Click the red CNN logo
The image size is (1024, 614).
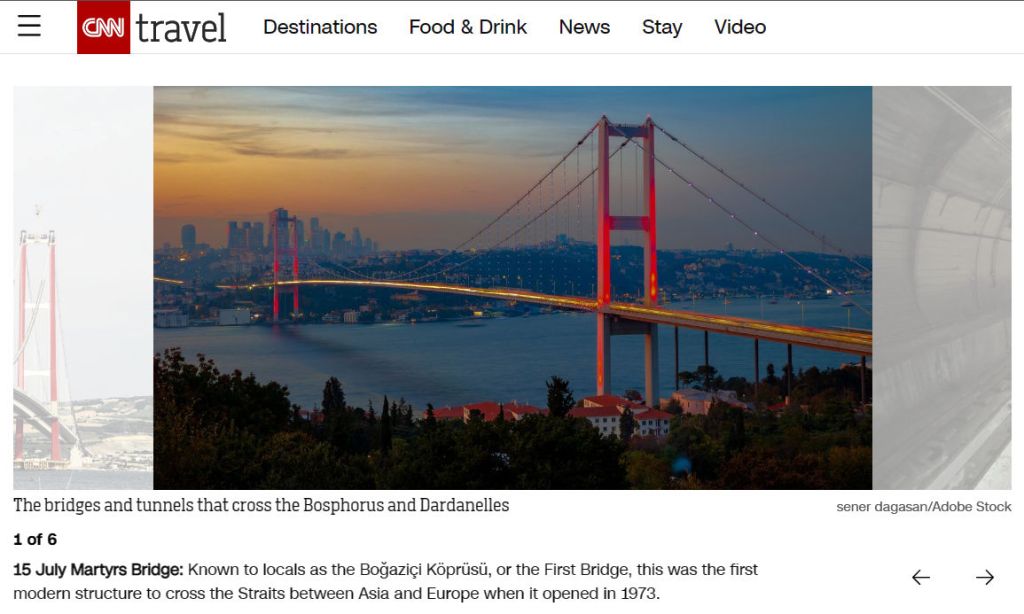coord(103,27)
